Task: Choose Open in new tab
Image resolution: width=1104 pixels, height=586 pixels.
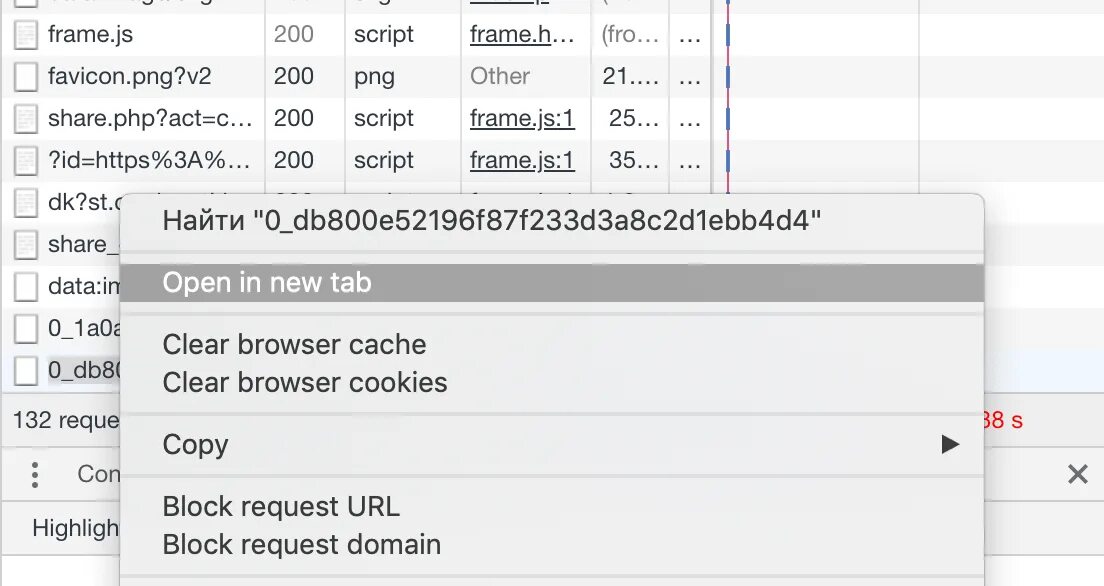Action: click(x=267, y=283)
